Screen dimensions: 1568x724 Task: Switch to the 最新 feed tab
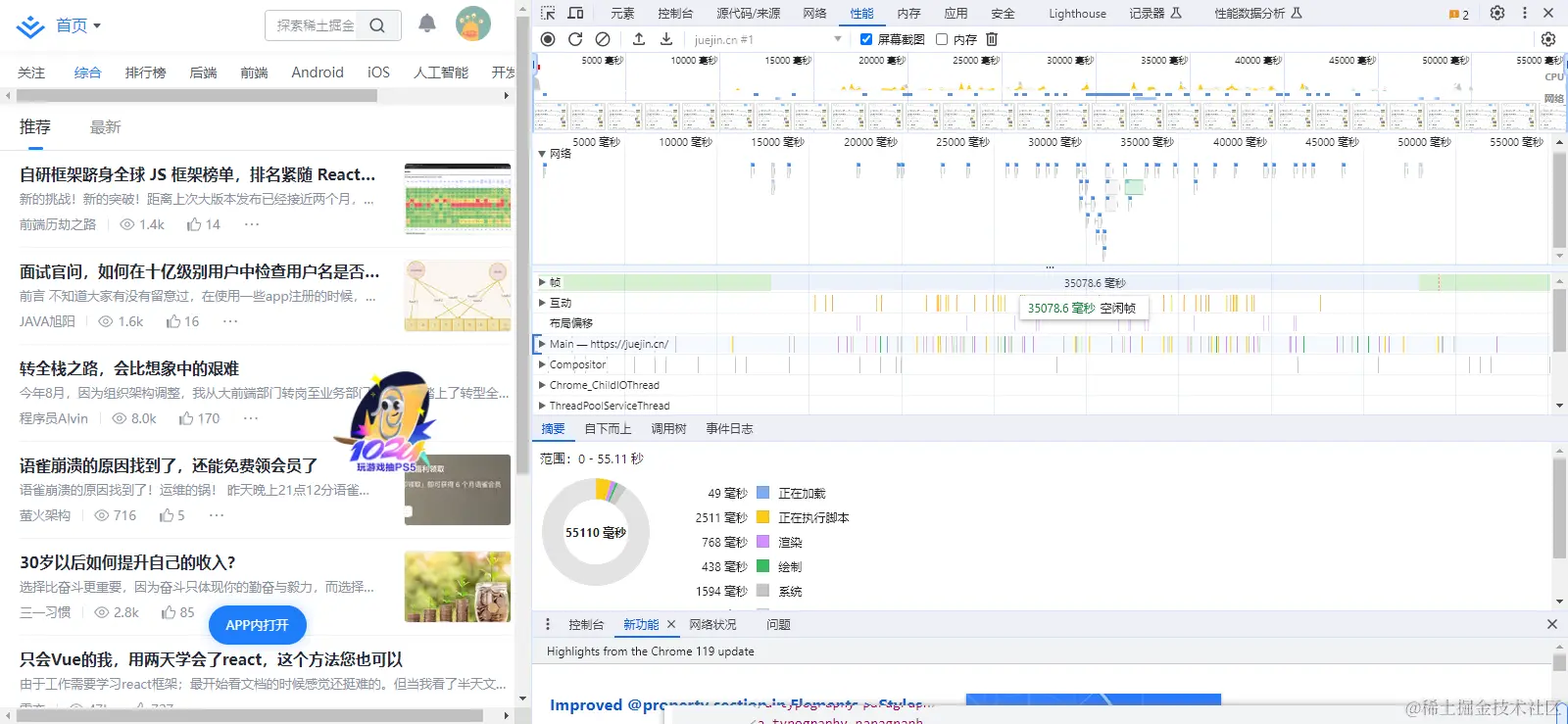click(105, 127)
